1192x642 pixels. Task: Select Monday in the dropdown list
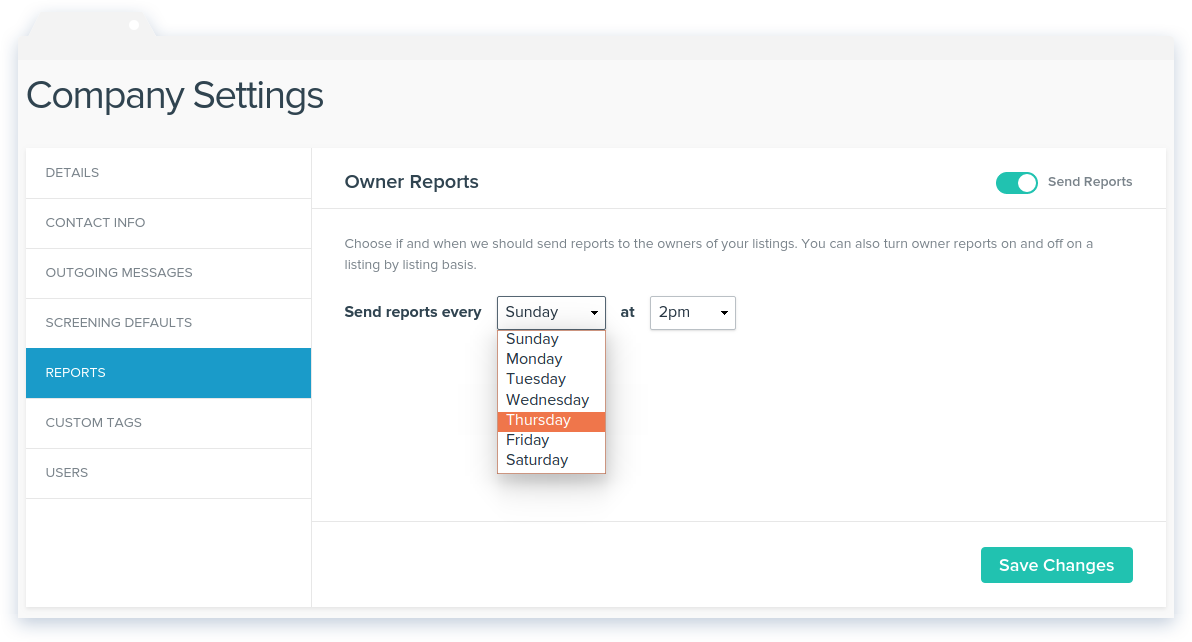(551, 359)
